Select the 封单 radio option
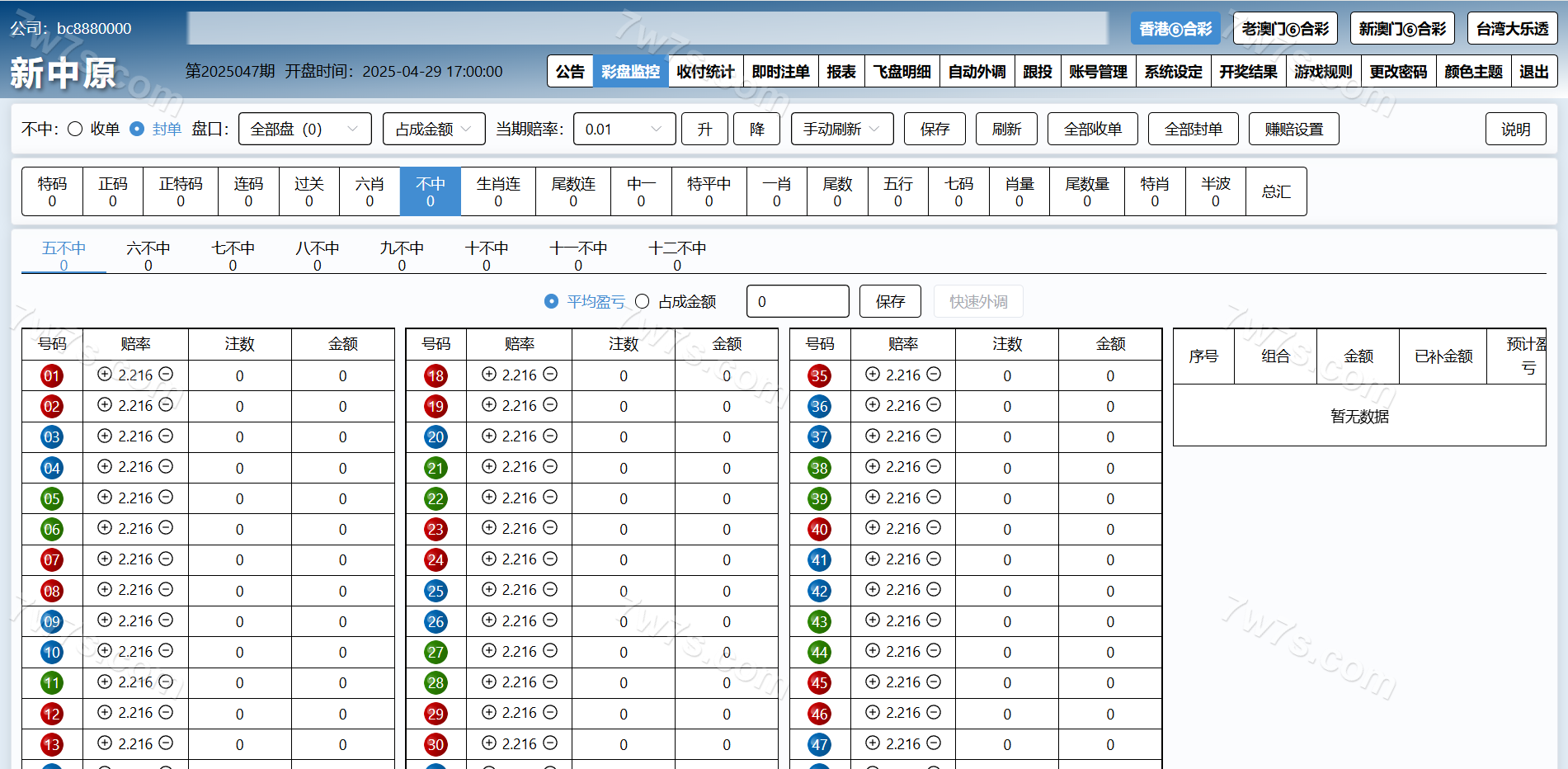This screenshot has width=1568, height=769. (x=137, y=129)
